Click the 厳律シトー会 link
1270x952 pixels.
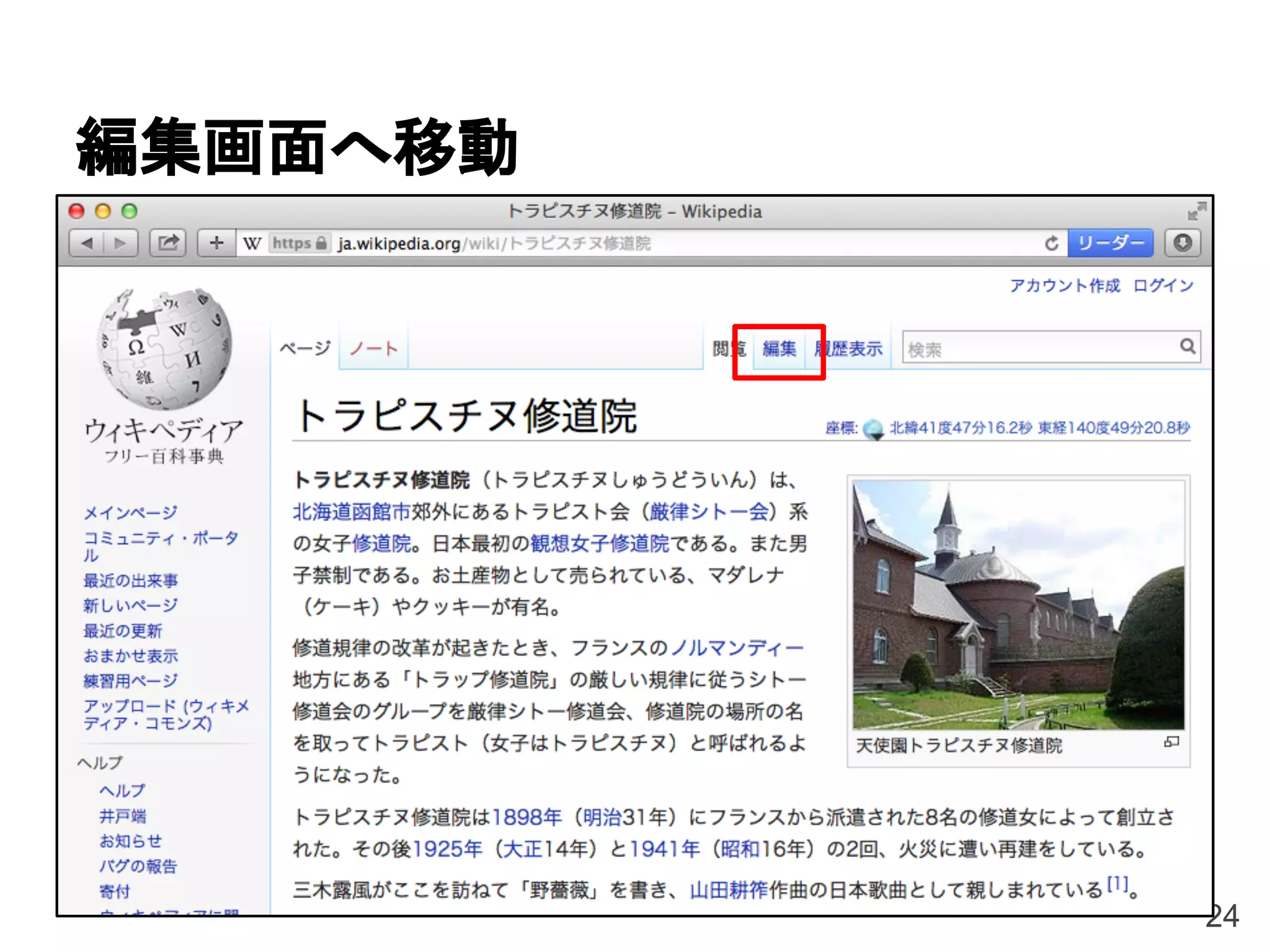pos(709,512)
